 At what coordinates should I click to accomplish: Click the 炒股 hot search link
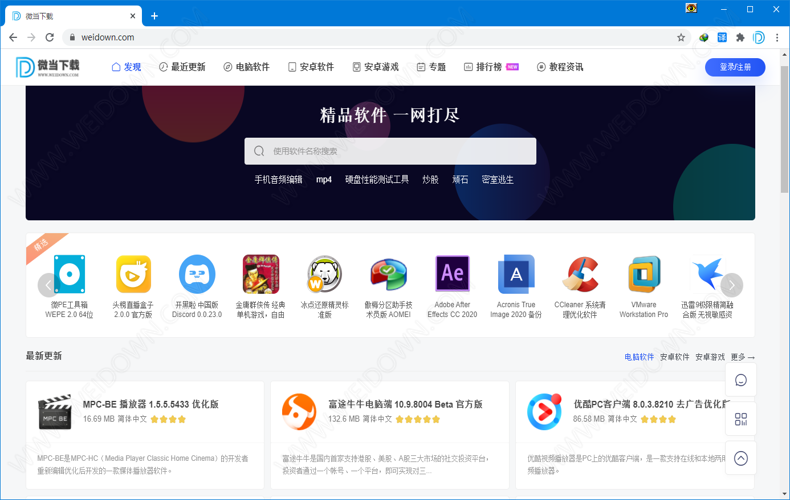430,179
